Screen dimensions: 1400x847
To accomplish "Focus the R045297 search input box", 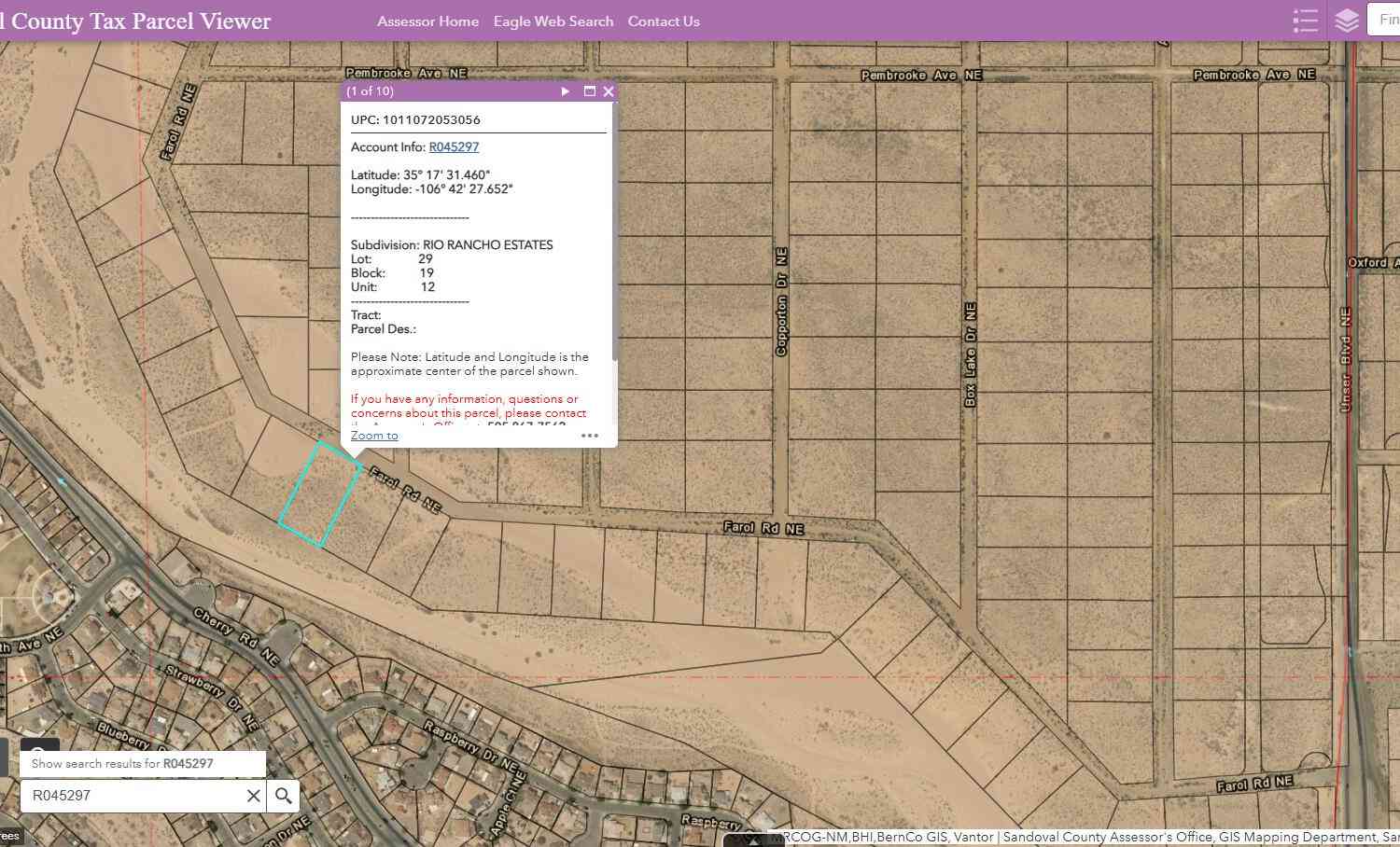I will click(x=135, y=796).
